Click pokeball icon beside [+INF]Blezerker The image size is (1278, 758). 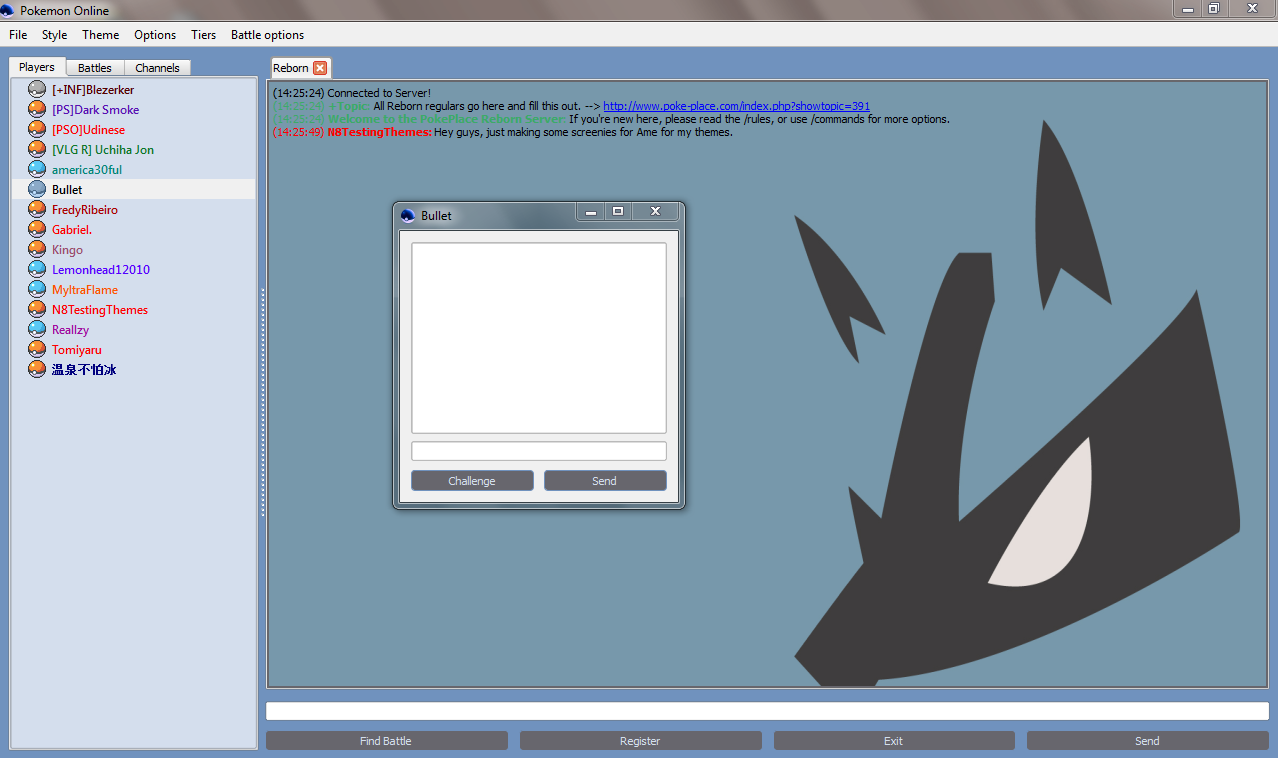pyautogui.click(x=37, y=89)
